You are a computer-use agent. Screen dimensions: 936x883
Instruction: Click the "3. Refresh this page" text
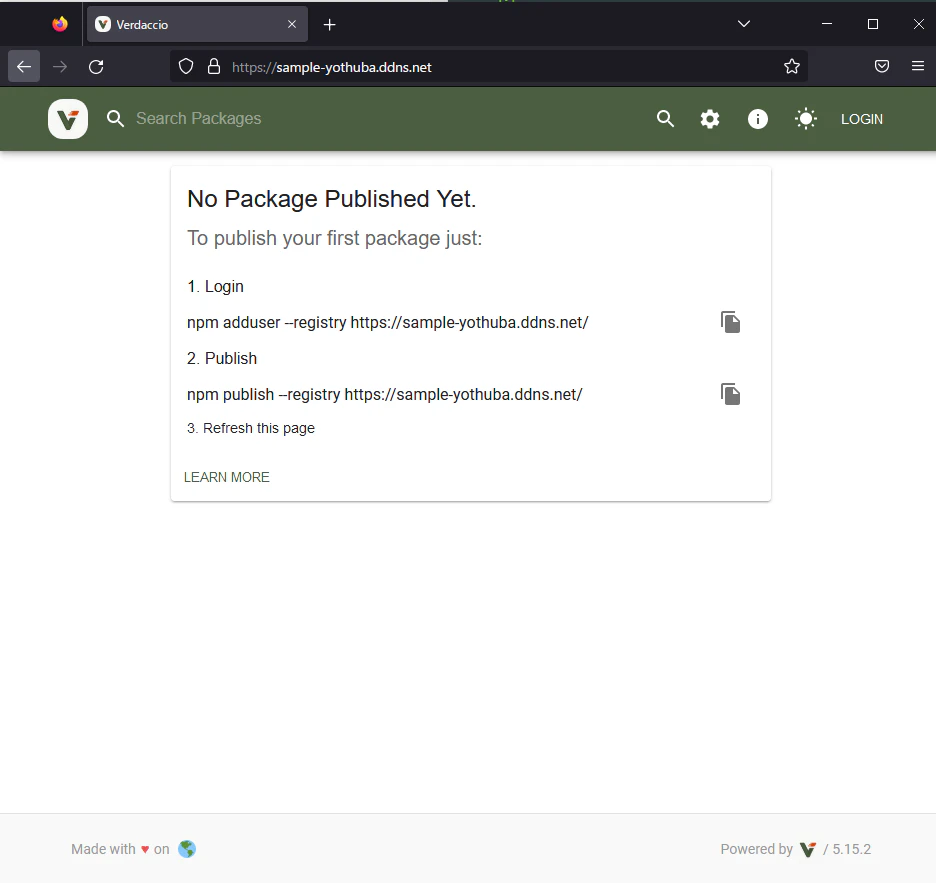click(251, 428)
